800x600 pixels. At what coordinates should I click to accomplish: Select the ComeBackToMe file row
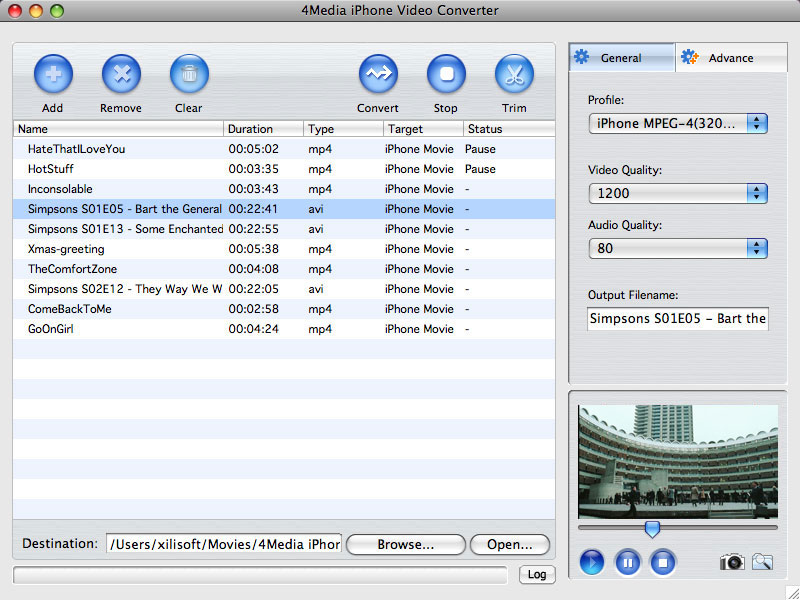pos(284,309)
